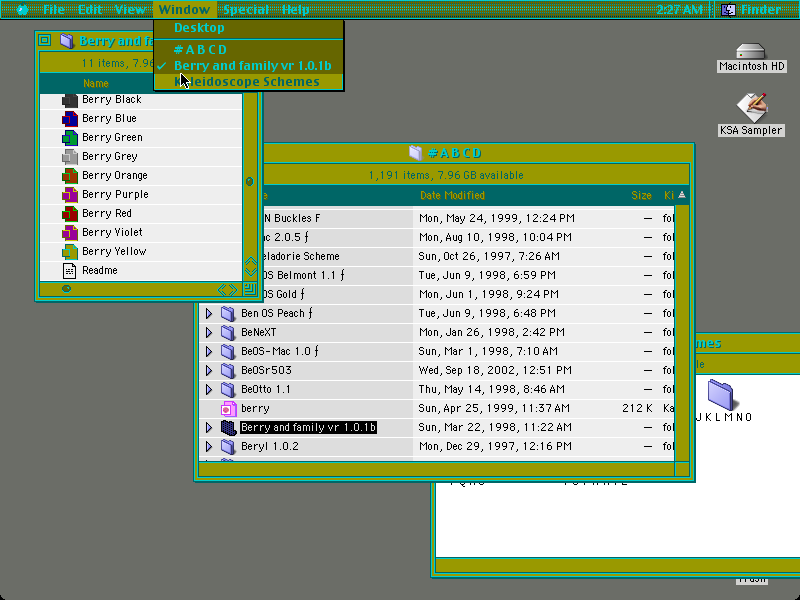Open the Edit menu

(x=89, y=9)
